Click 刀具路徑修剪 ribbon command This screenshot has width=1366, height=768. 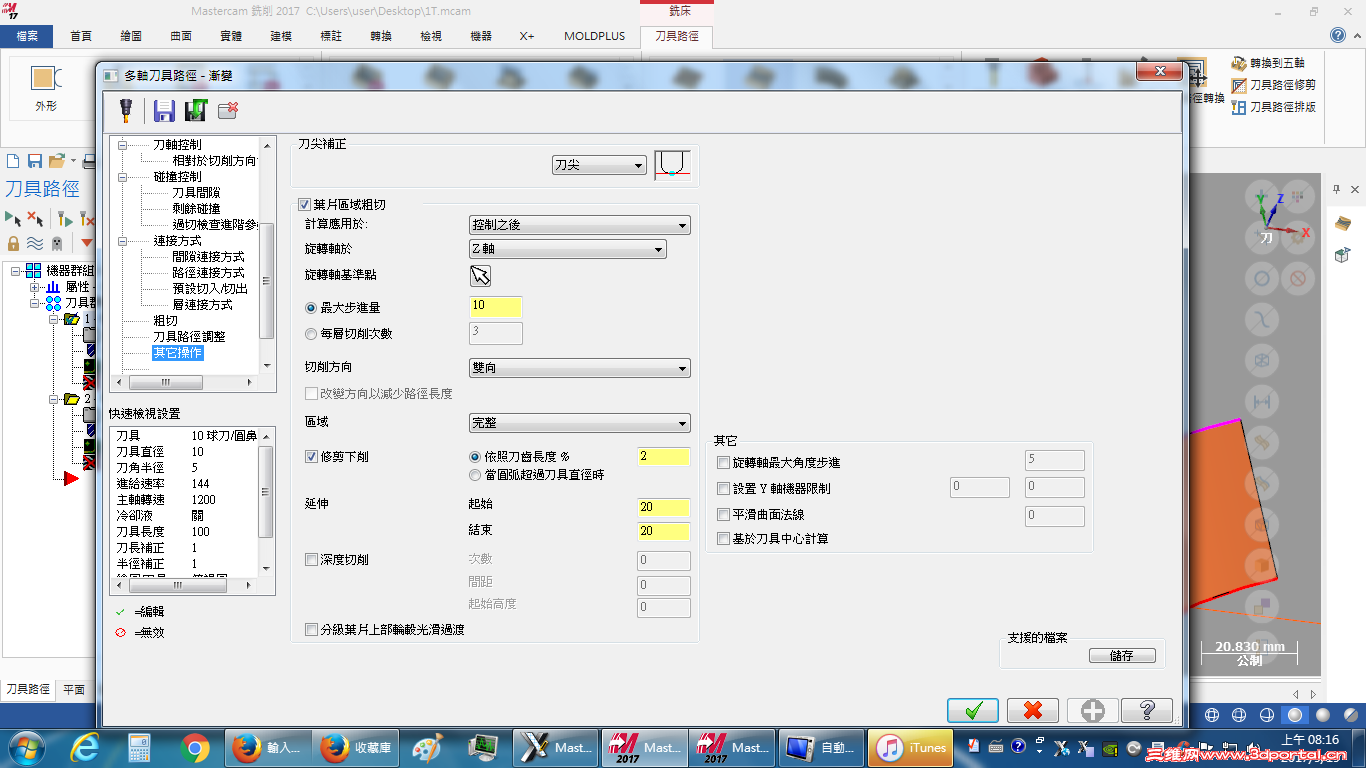pyautogui.click(x=1274, y=85)
